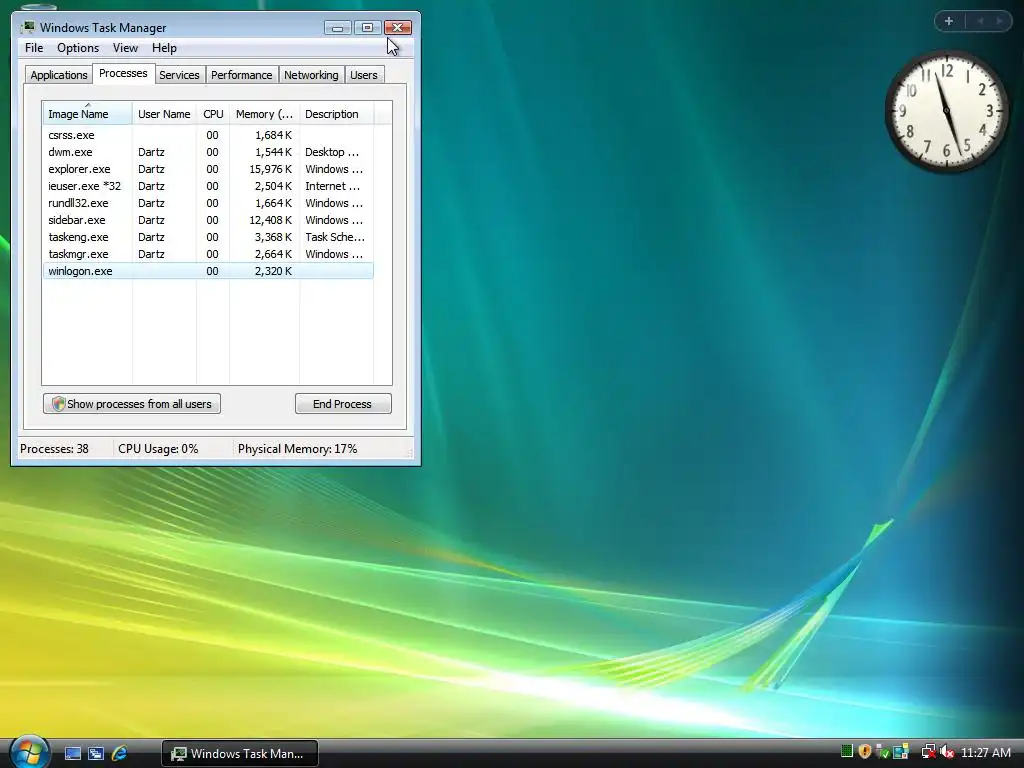Click the sidebar Add Gadgets plus button
Screen dimensions: 1024x768
949,21
